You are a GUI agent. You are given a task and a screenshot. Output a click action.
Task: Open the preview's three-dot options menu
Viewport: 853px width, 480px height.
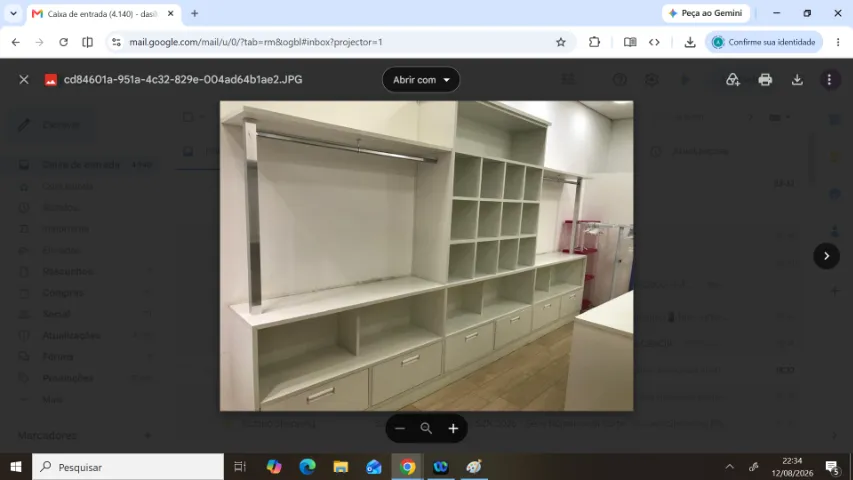(829, 79)
